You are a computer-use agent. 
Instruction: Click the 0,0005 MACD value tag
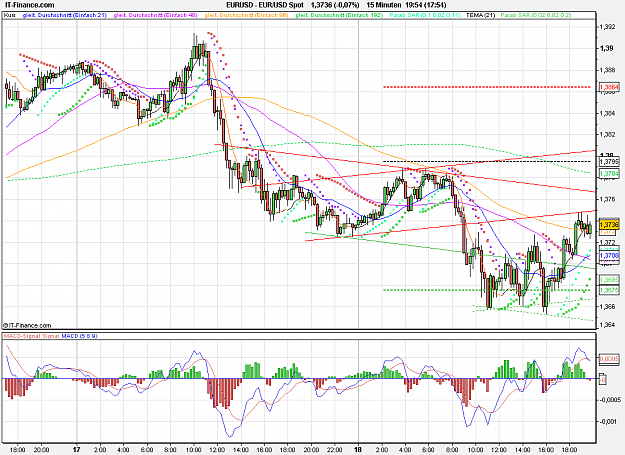tap(609, 359)
